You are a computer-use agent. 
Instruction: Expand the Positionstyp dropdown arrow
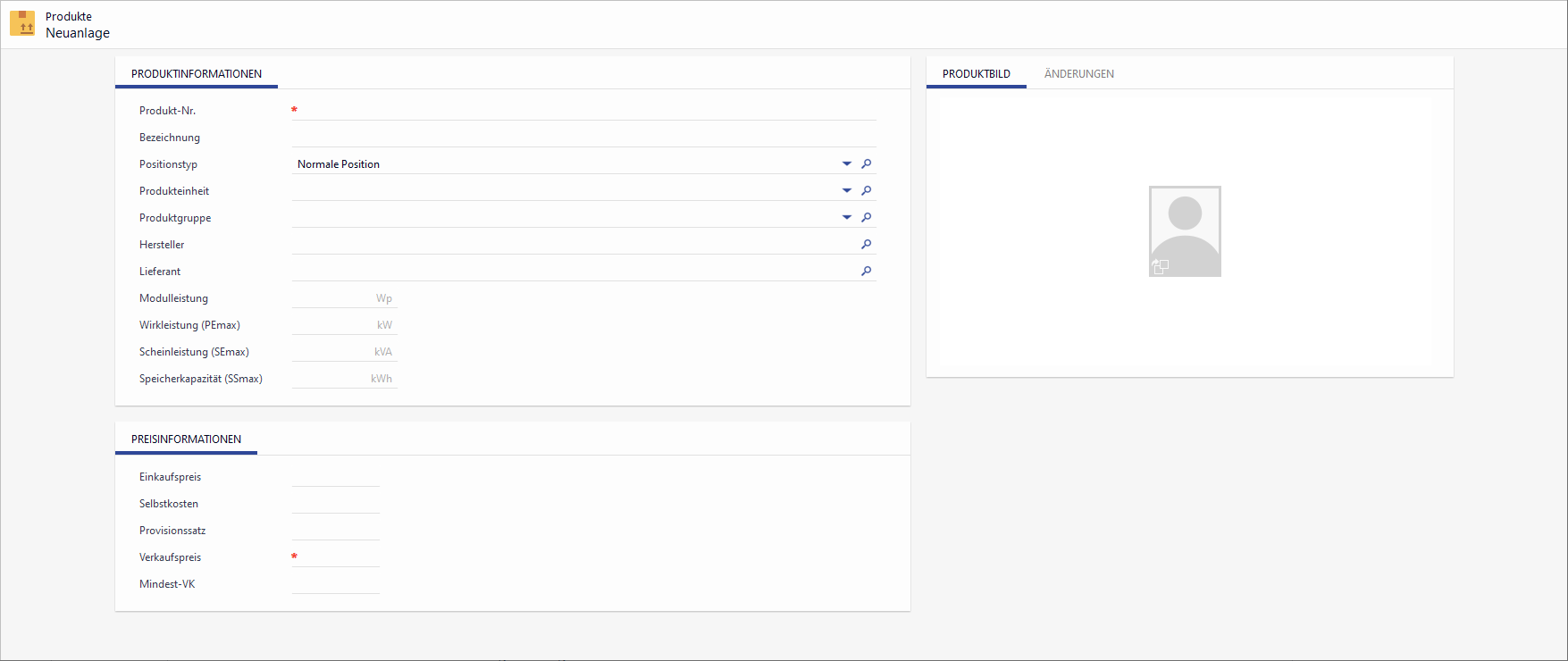coord(846,164)
